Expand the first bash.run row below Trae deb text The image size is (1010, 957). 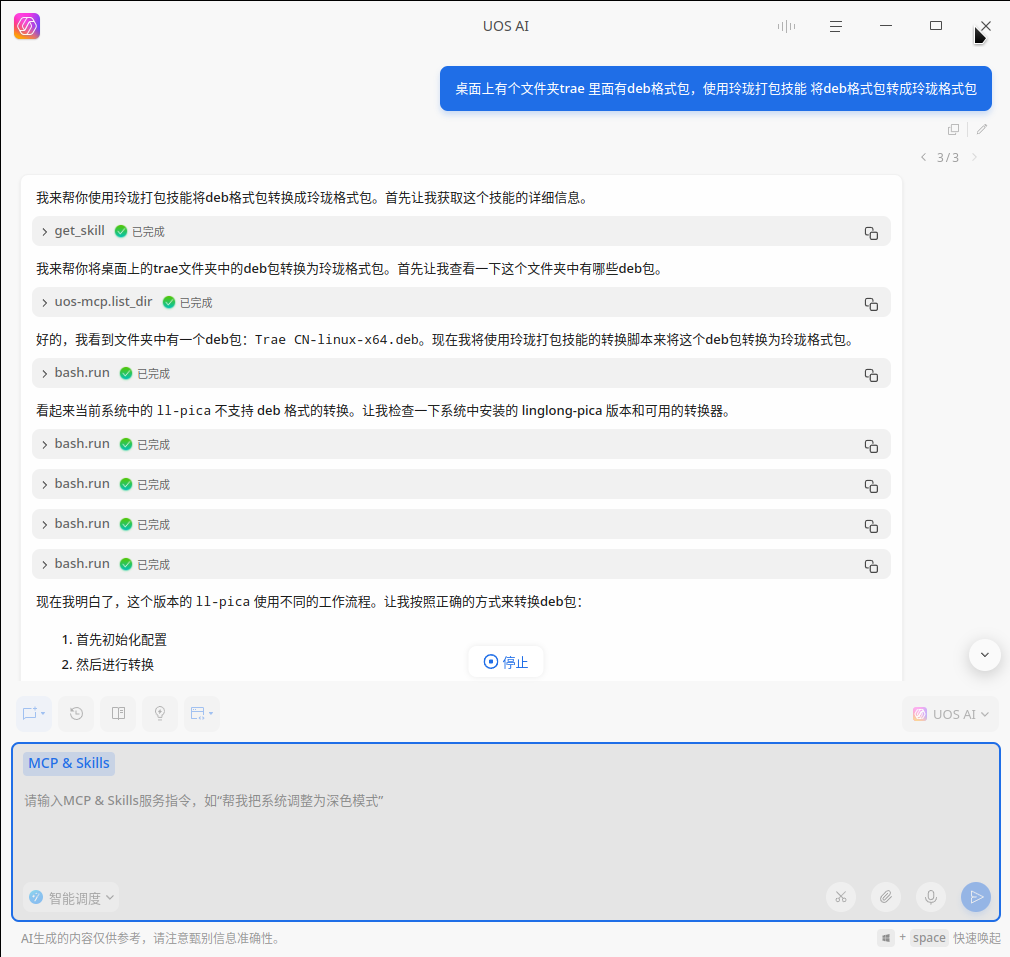44,374
